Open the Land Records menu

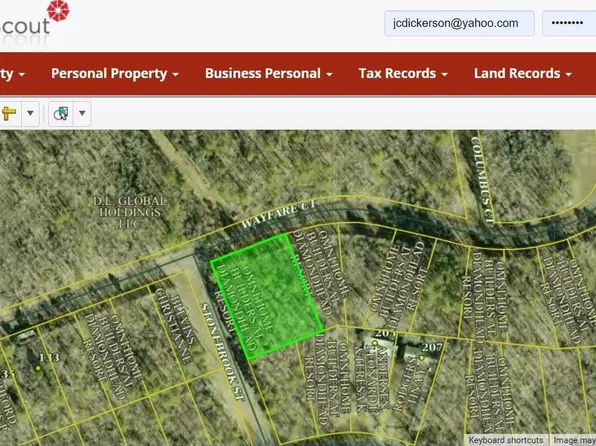click(523, 73)
